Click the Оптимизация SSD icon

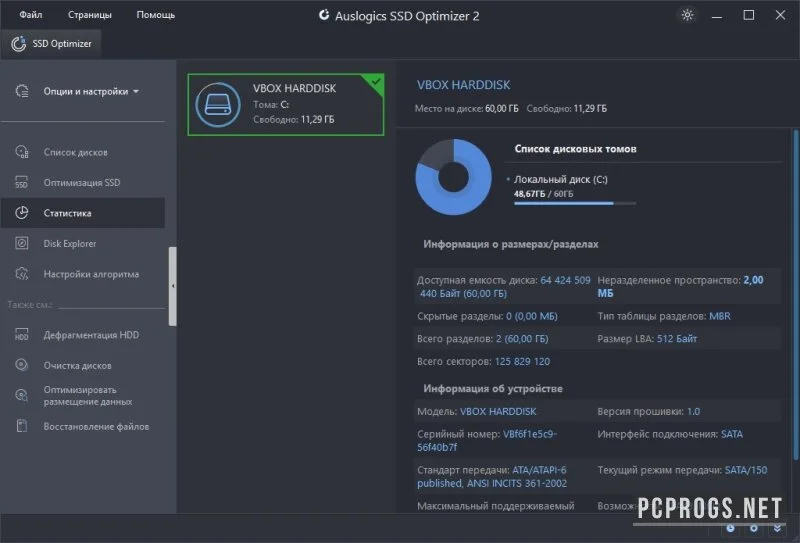[x=21, y=182]
